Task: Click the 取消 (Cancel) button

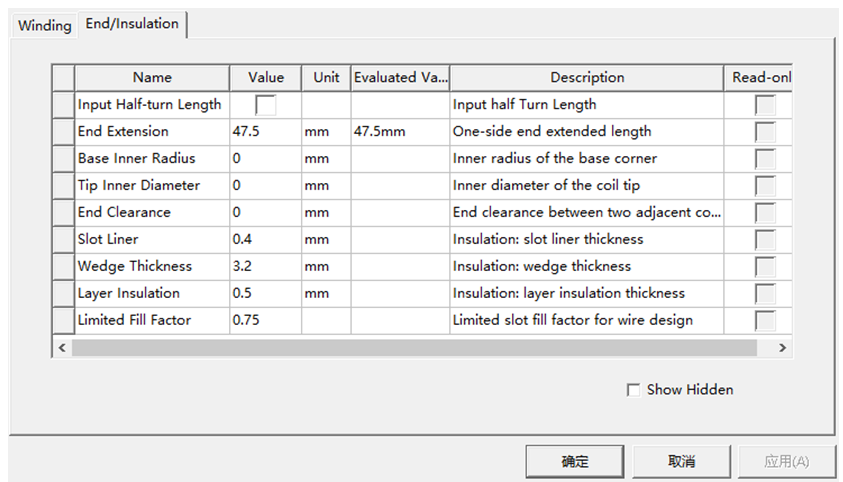Action: point(681,461)
